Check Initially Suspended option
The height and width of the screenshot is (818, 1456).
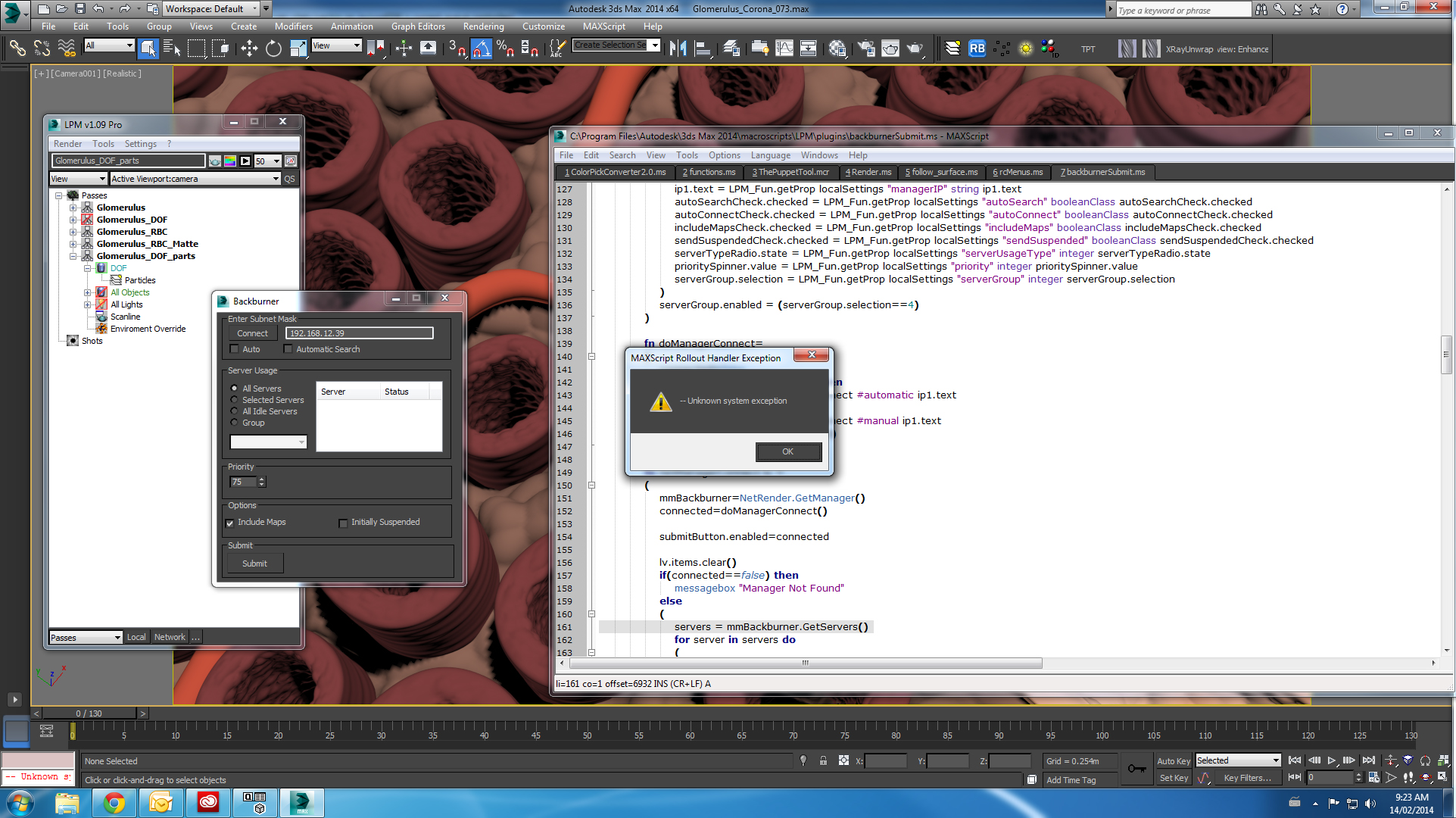(343, 523)
